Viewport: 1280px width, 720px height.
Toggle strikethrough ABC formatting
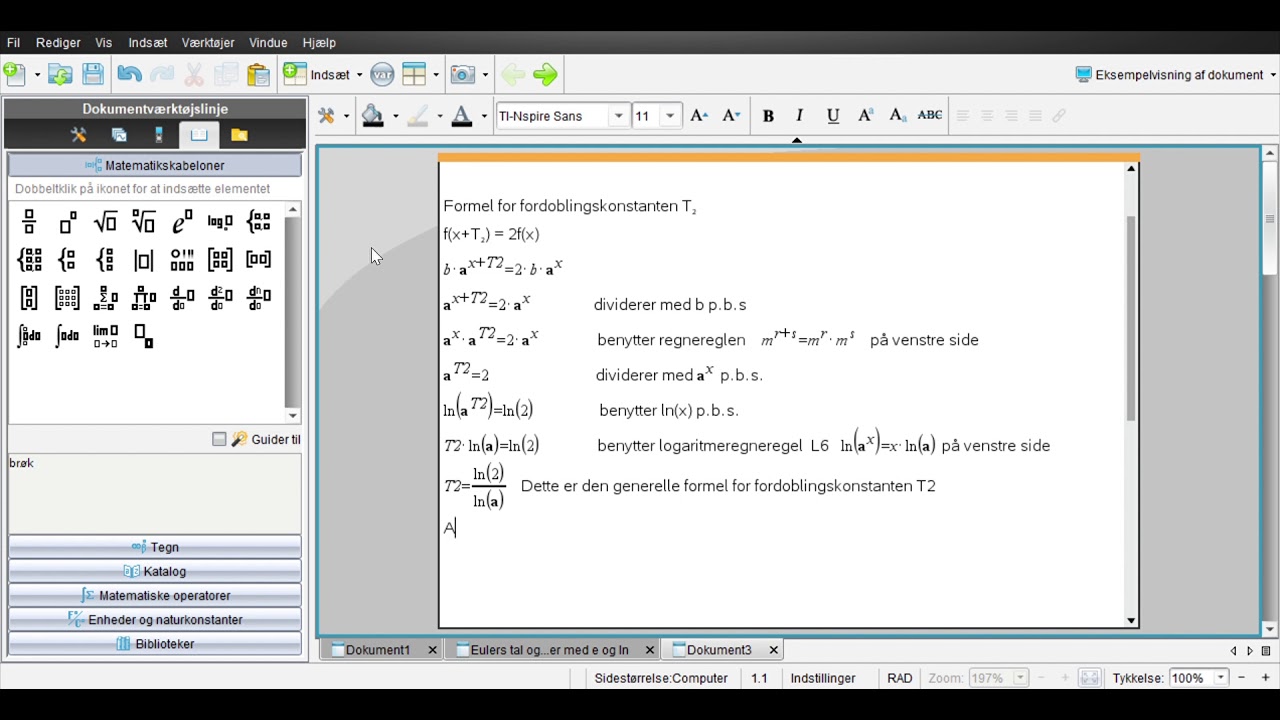[930, 116]
